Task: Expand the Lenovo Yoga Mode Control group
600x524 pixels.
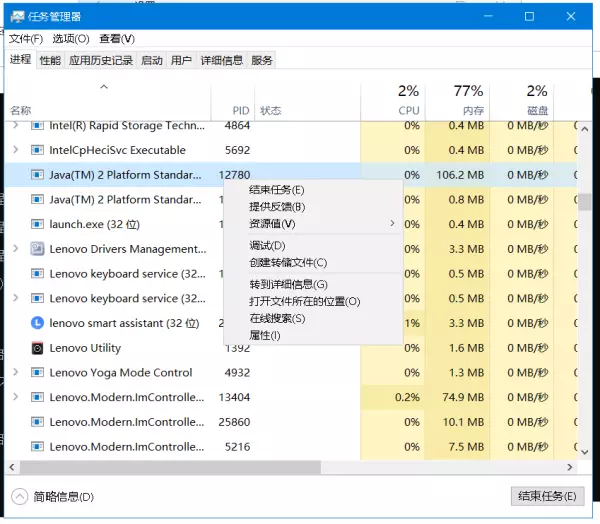Action: (15, 372)
